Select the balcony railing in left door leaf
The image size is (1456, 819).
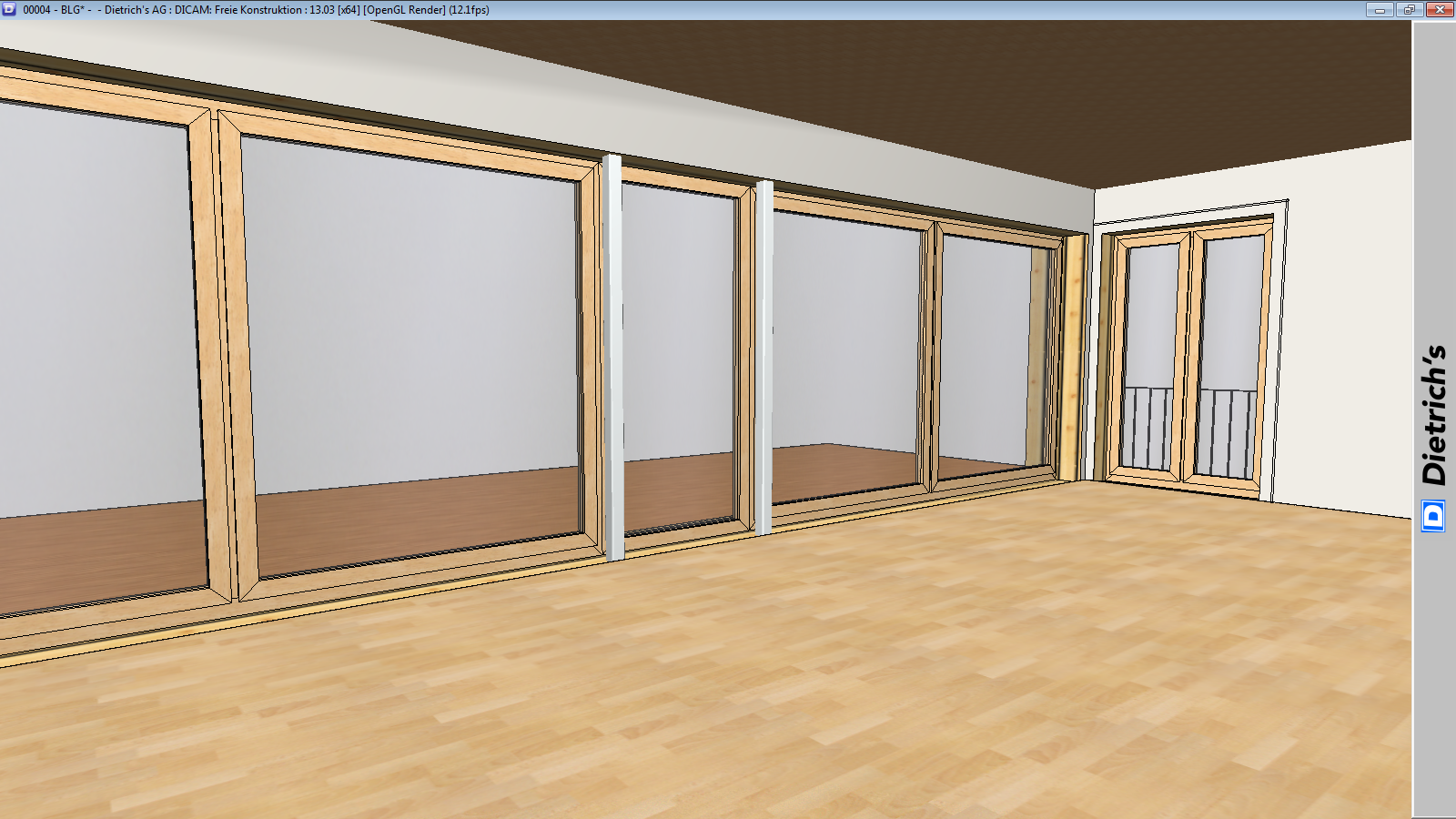point(1148,426)
